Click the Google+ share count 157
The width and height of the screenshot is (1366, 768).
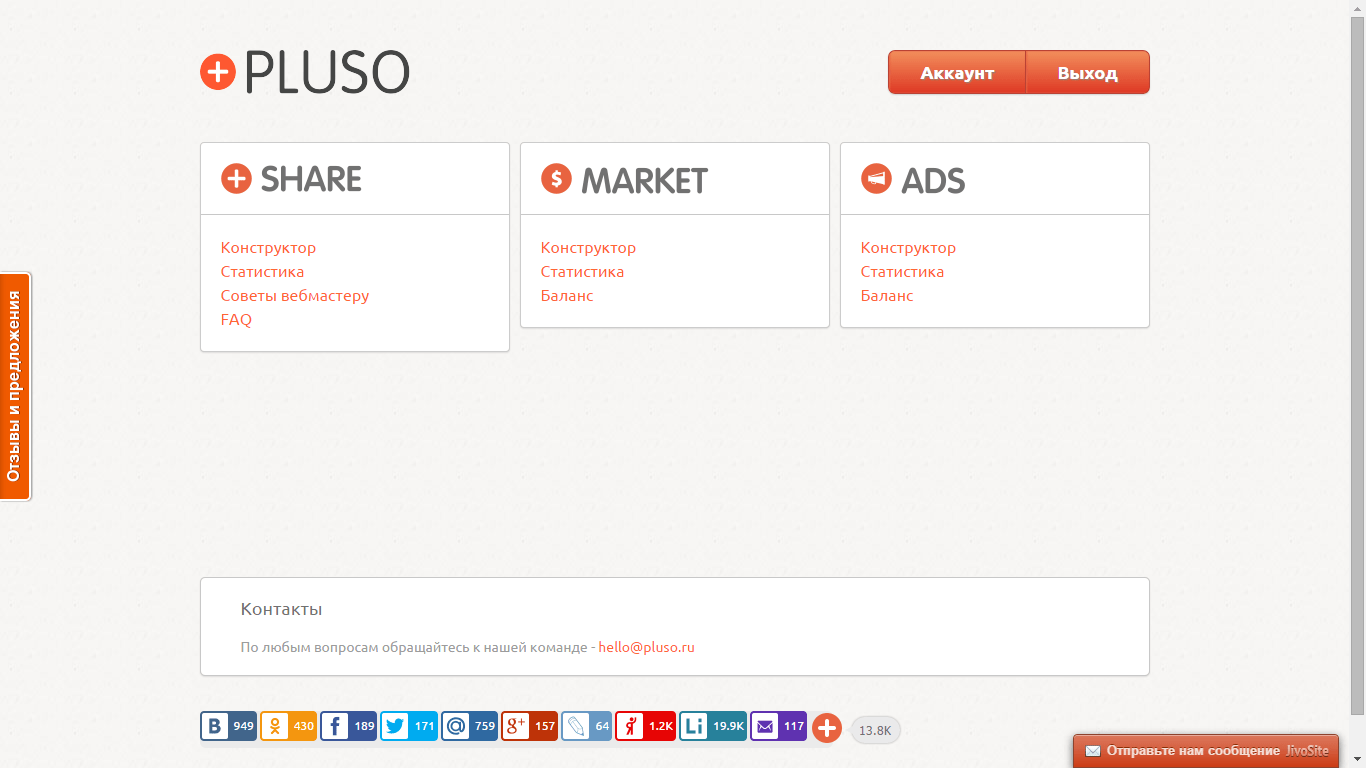[544, 726]
